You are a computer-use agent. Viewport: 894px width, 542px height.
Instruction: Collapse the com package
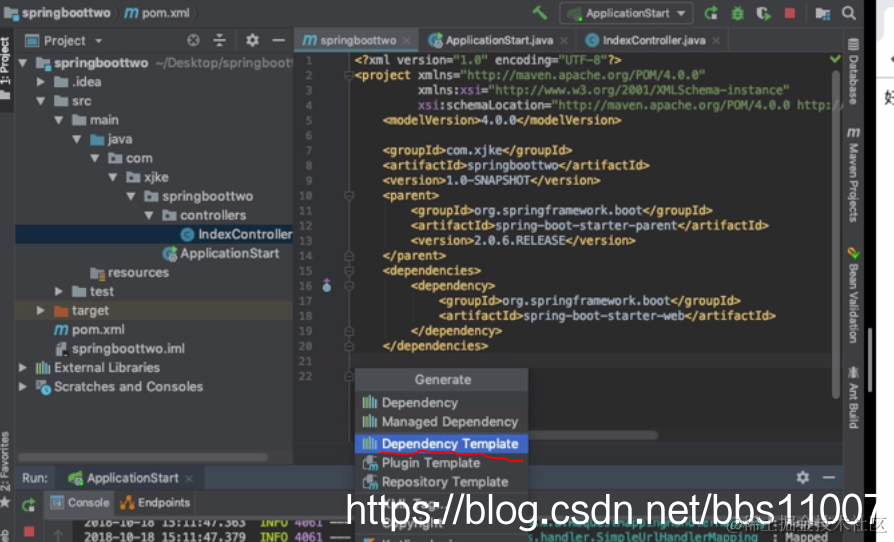pos(95,158)
